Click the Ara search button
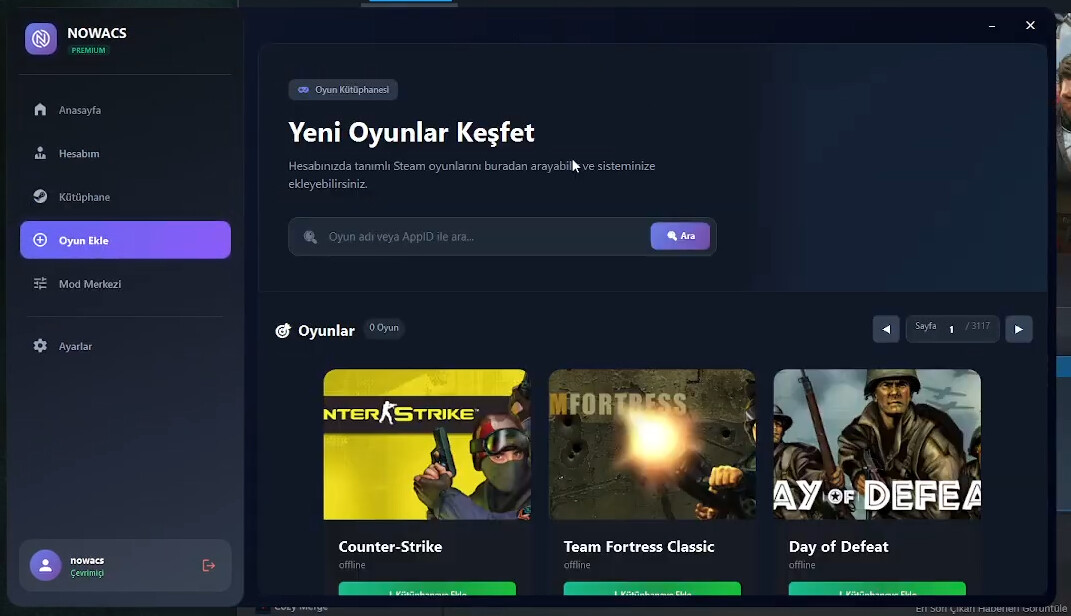 coord(680,236)
